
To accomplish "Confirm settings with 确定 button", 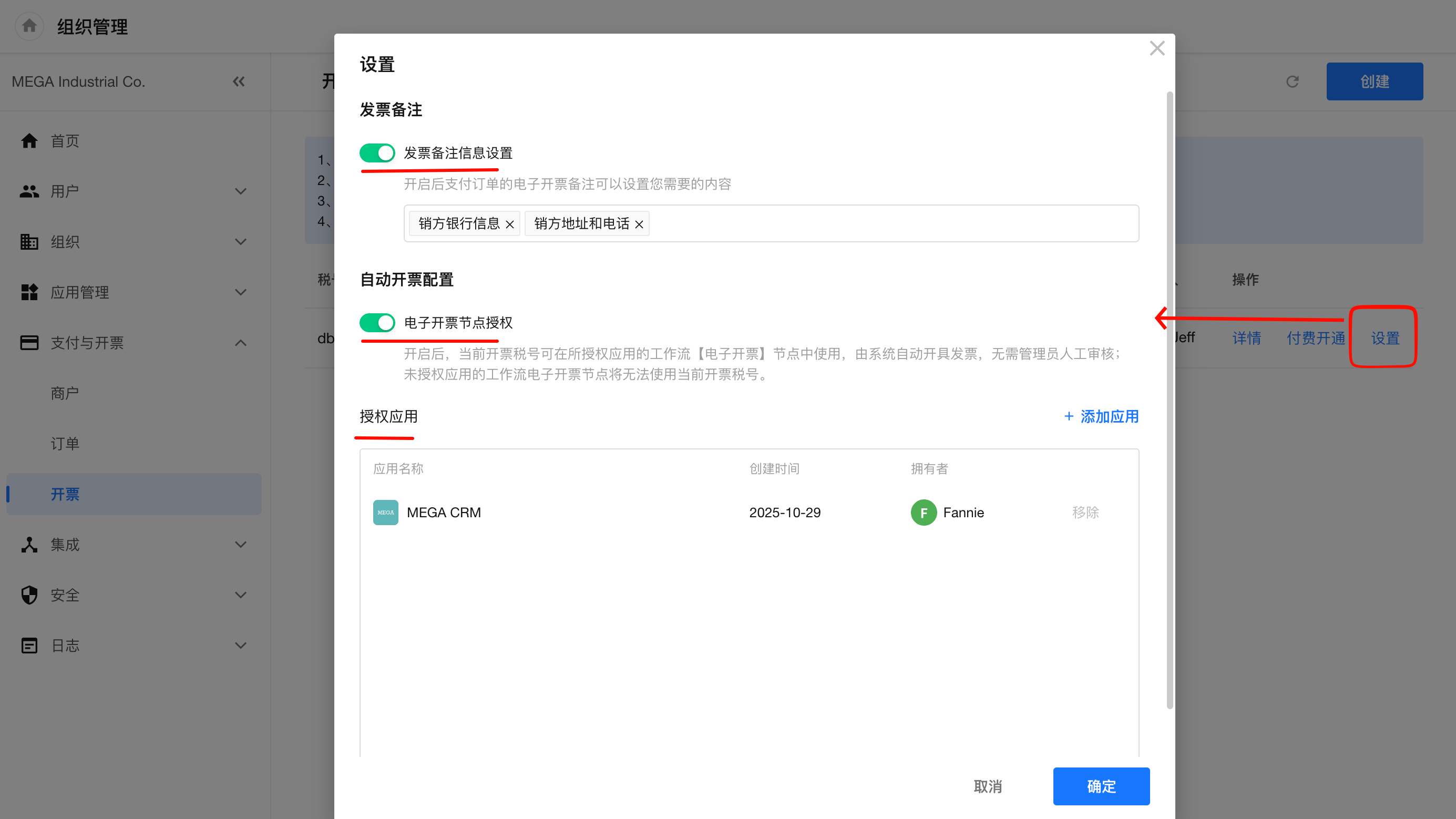I will pyautogui.click(x=1101, y=786).
